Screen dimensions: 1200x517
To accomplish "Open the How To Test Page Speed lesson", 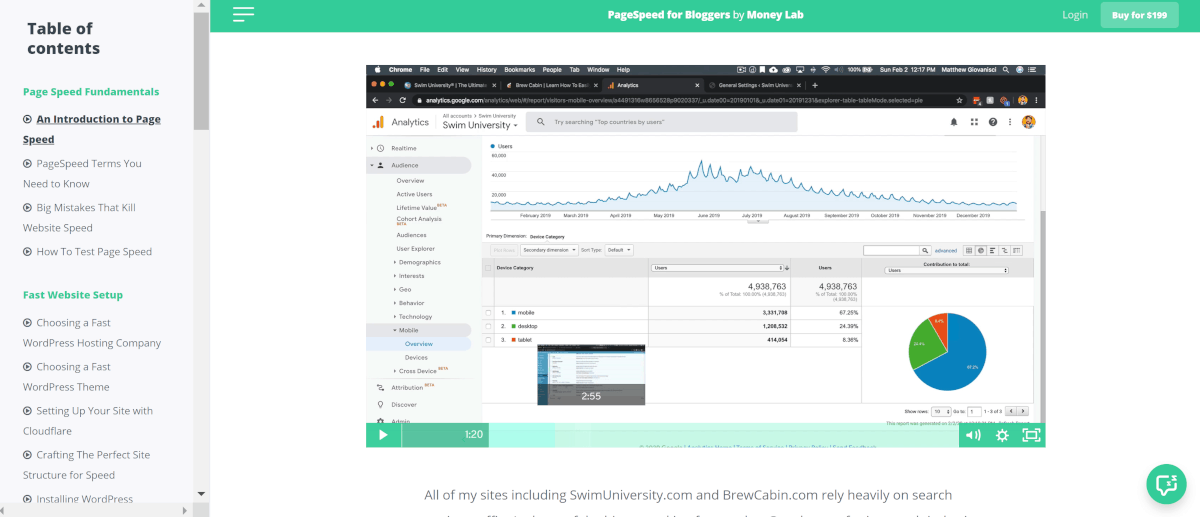I will 87,252.
